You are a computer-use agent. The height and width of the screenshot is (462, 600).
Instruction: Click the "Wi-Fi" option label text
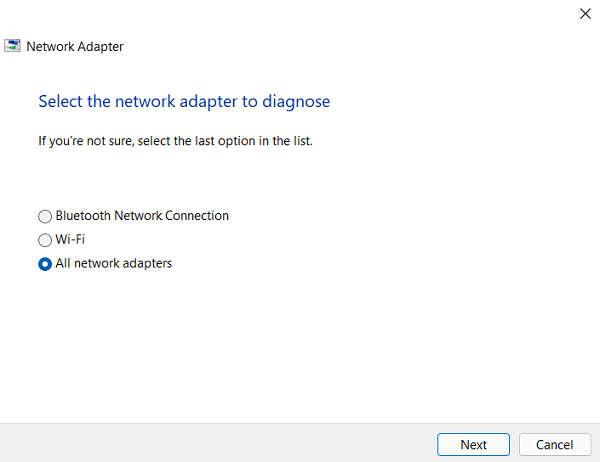click(x=69, y=240)
